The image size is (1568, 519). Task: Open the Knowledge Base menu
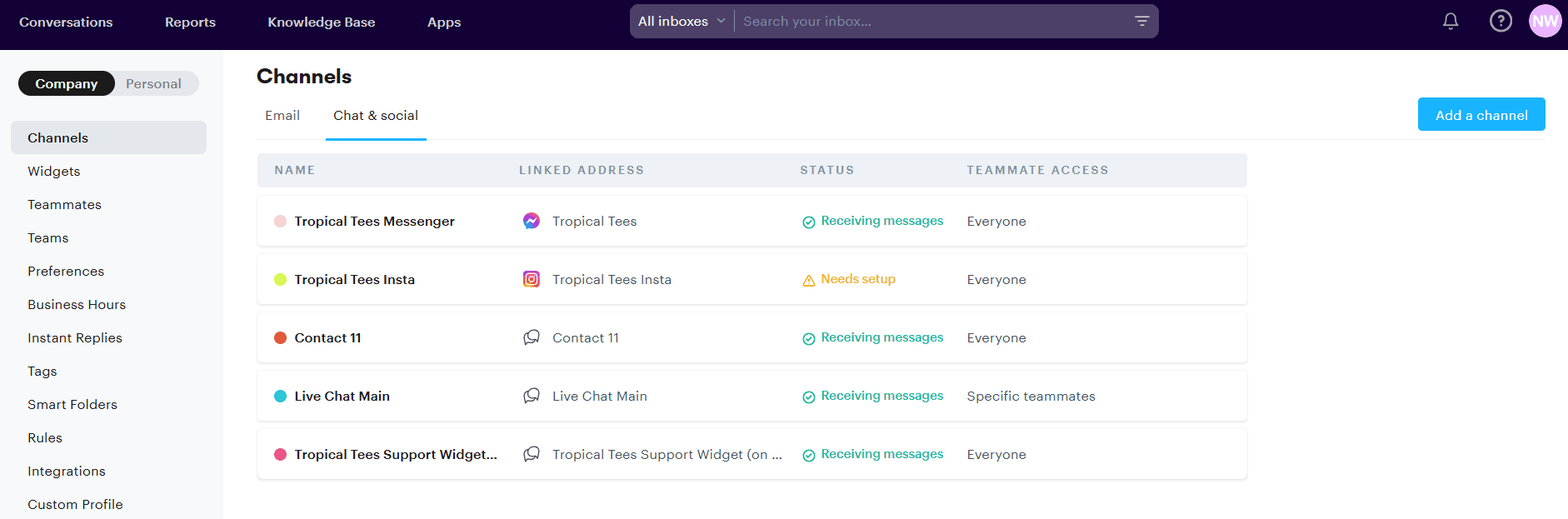(321, 22)
